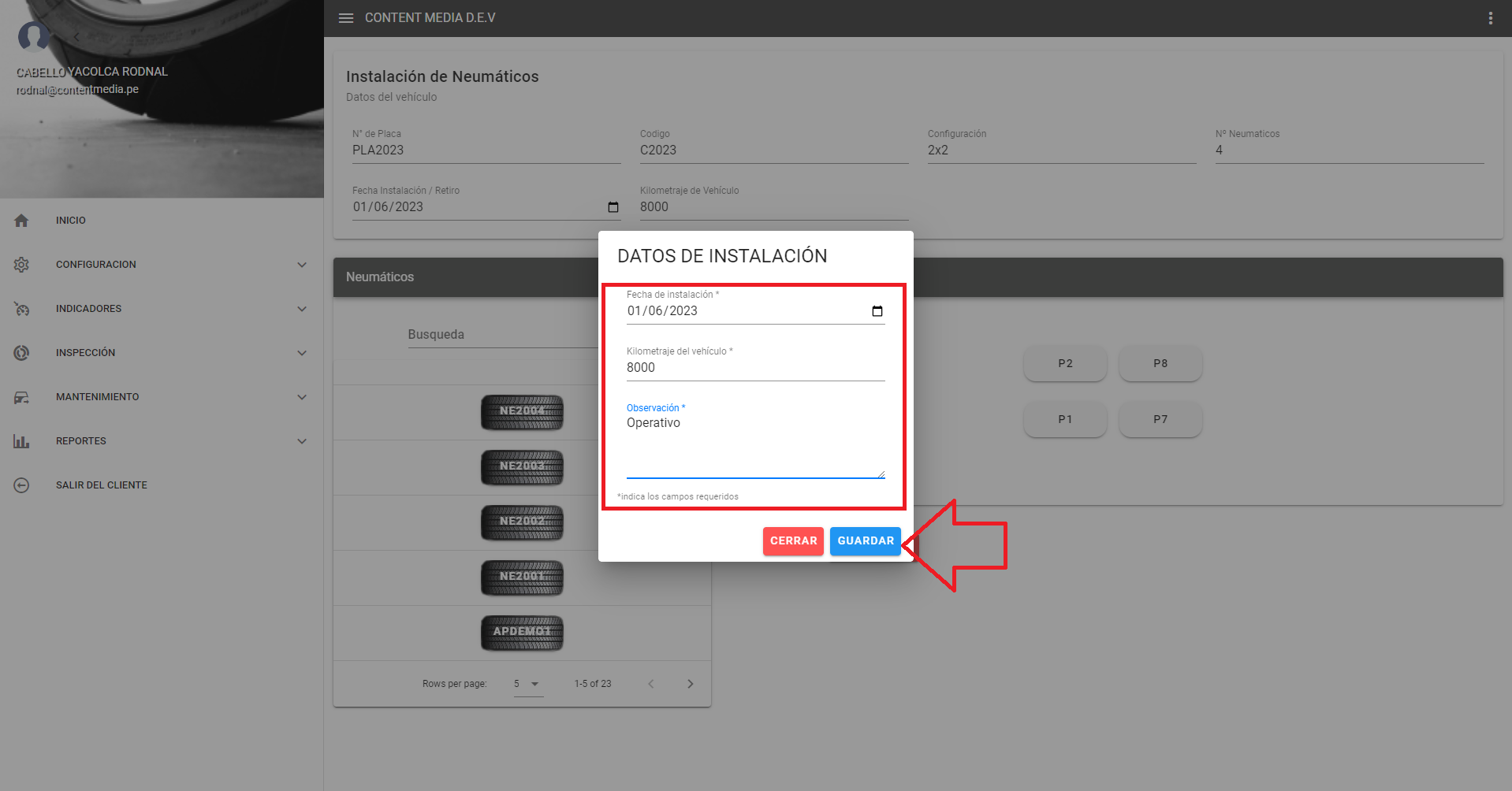Click the gear icon for CONFIGURACION
The image size is (1512, 791).
click(x=21, y=265)
